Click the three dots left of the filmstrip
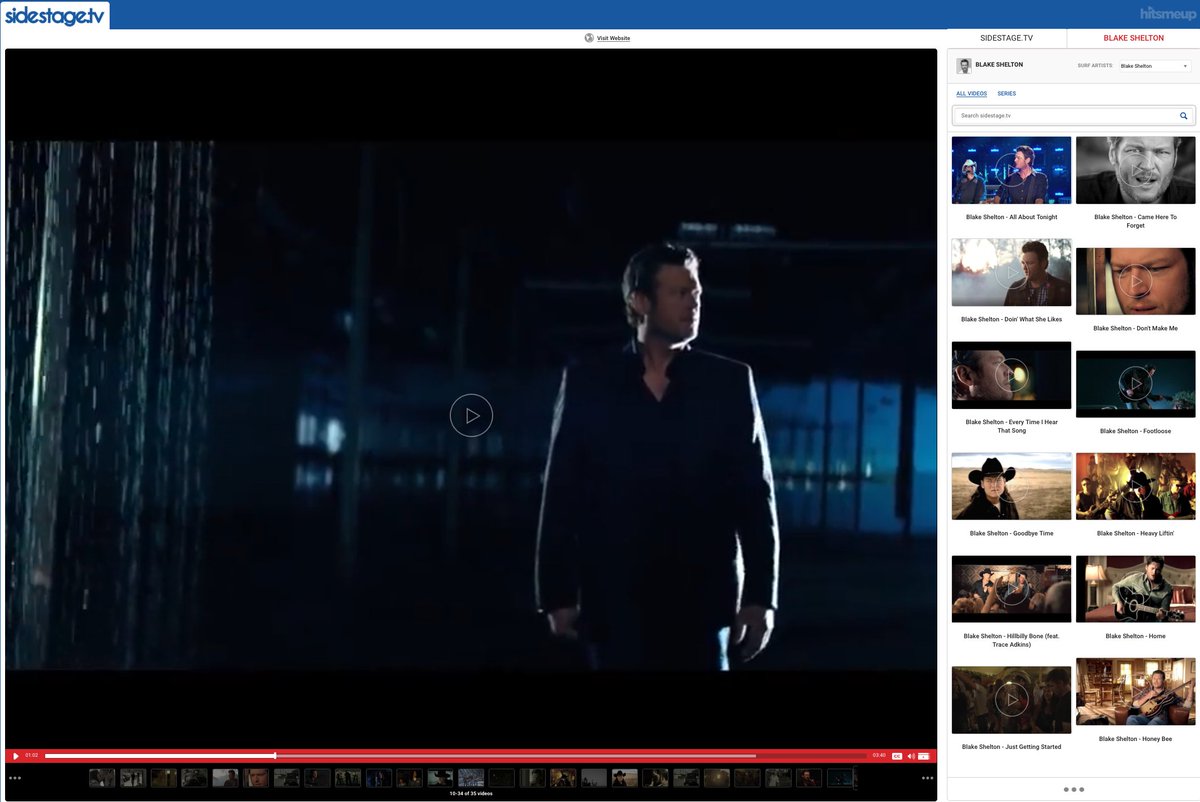 click(15, 777)
